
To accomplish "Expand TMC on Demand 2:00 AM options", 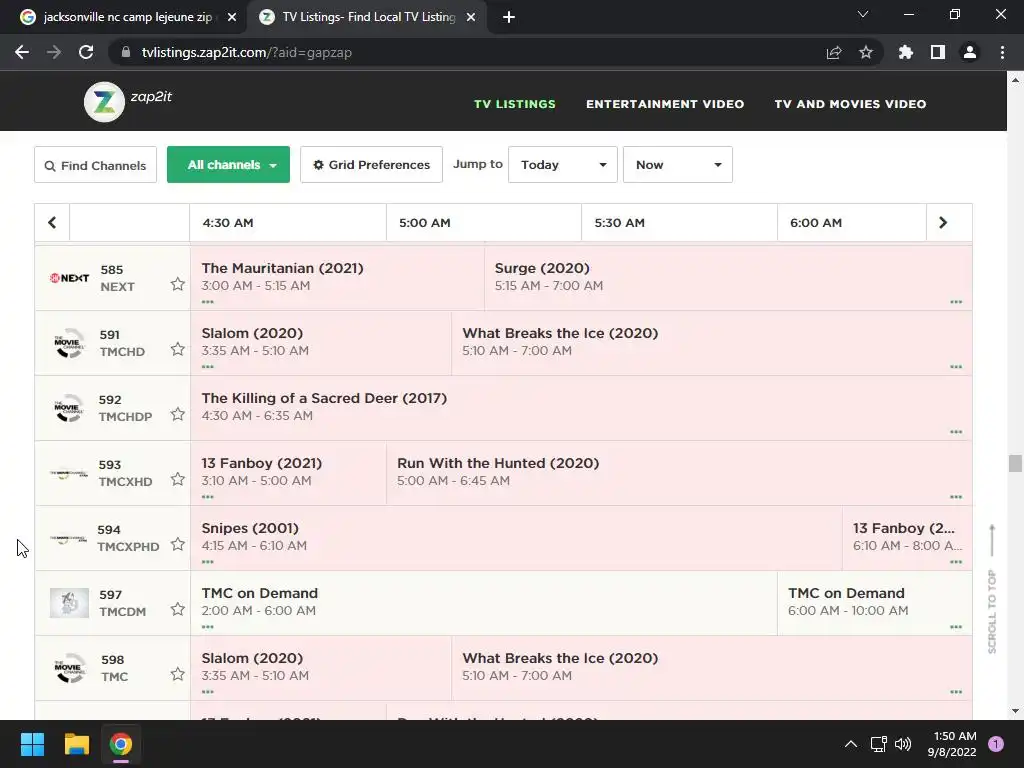I will (x=208, y=627).
